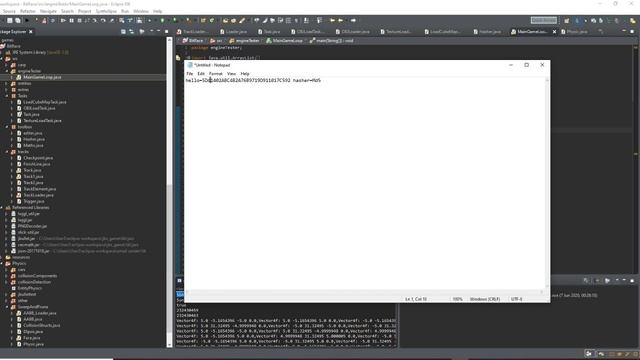640x360 pixels.
Task: Maximize the Package Explorer view
Action: pos(166,31)
